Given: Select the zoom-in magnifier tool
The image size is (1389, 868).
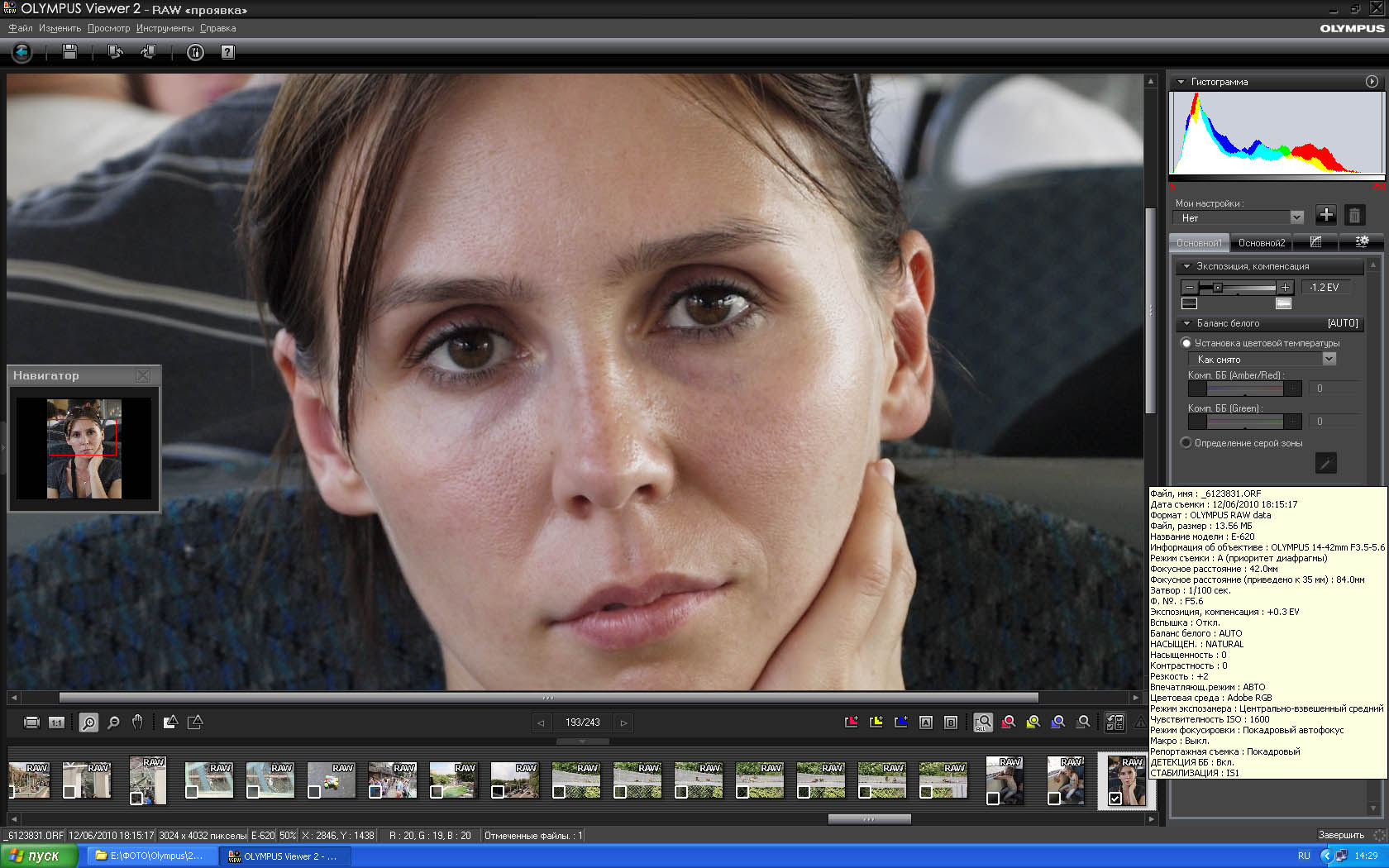Looking at the screenshot, I should [88, 723].
